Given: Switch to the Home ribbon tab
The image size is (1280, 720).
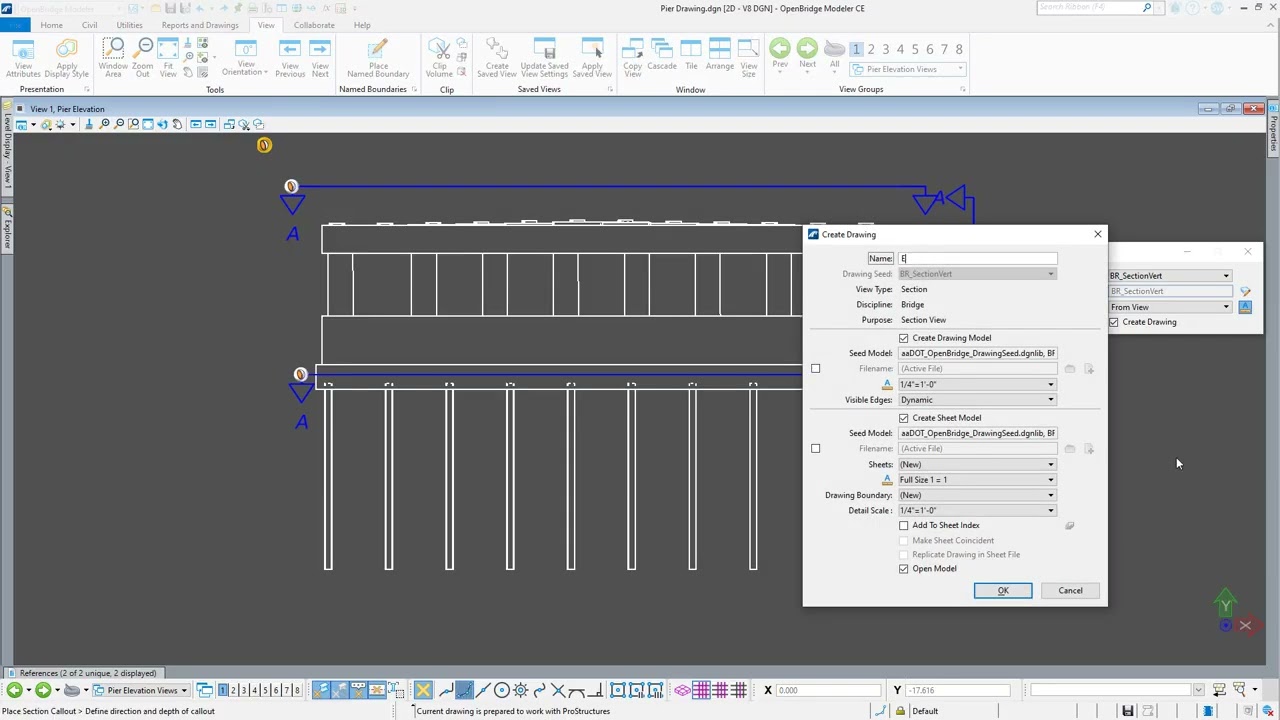Looking at the screenshot, I should click(x=51, y=25).
